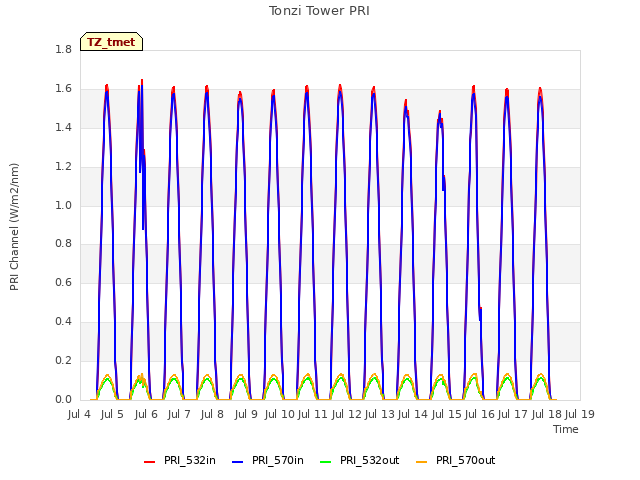640x480 pixels.
Task: Click the Jul 18 x-axis tick label
Action: (x=547, y=414)
